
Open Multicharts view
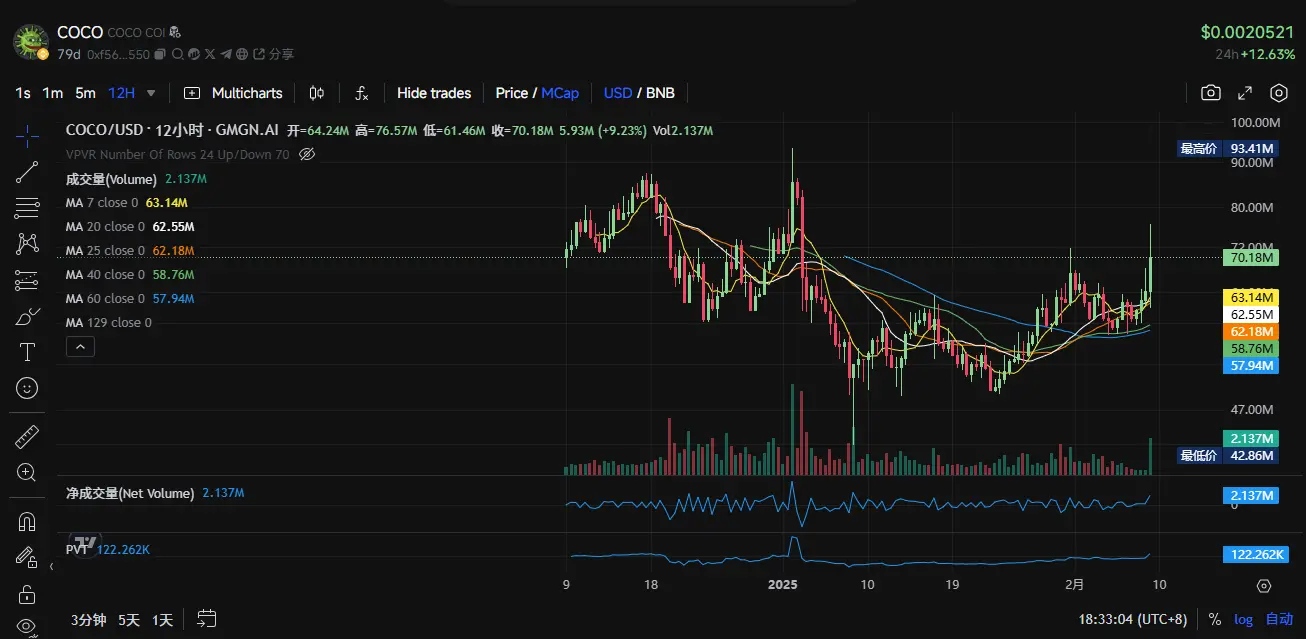233,93
